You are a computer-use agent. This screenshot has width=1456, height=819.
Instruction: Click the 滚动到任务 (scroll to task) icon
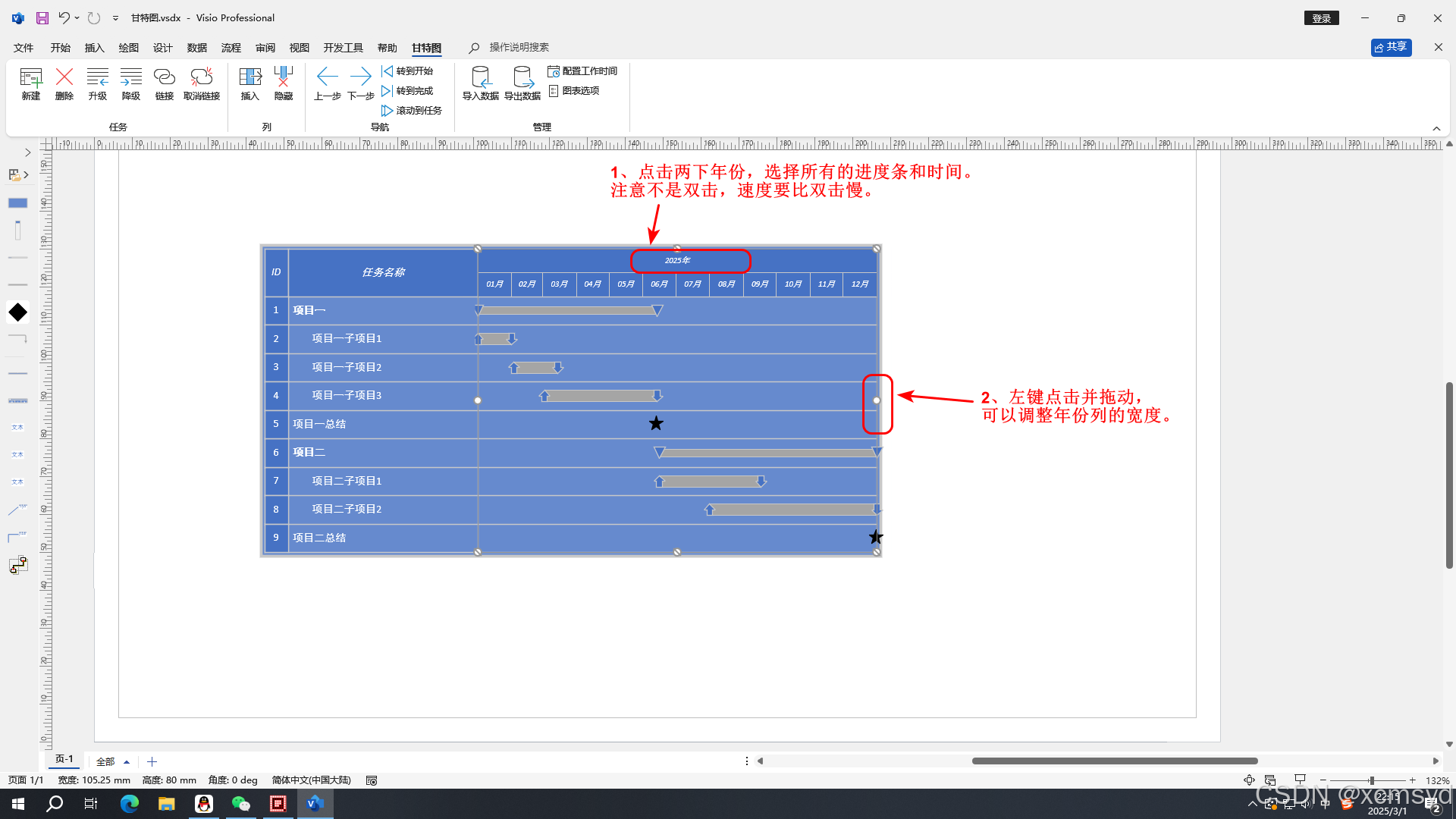[387, 111]
